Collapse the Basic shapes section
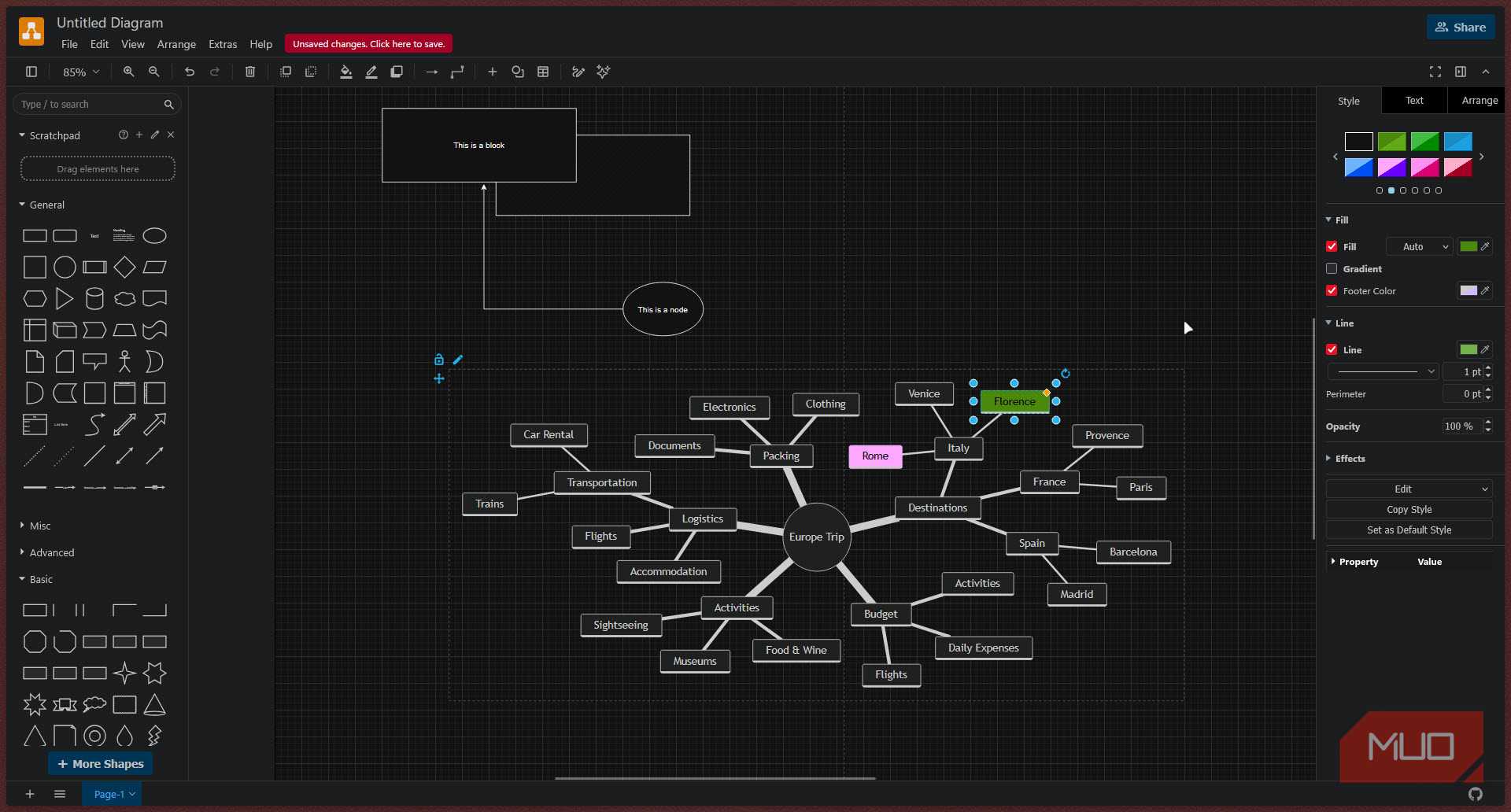Image resolution: width=1511 pixels, height=812 pixels. pos(36,579)
